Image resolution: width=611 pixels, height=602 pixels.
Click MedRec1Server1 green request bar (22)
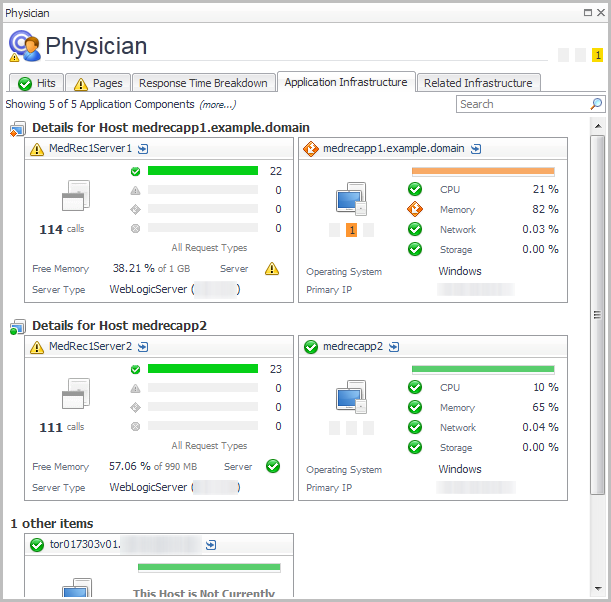(203, 171)
